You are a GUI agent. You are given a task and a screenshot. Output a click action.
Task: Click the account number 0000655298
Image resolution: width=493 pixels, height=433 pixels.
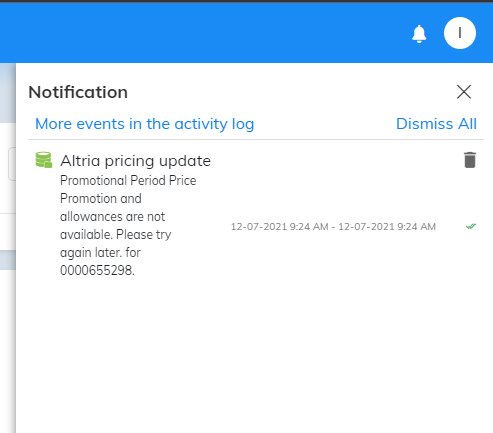tap(97, 270)
